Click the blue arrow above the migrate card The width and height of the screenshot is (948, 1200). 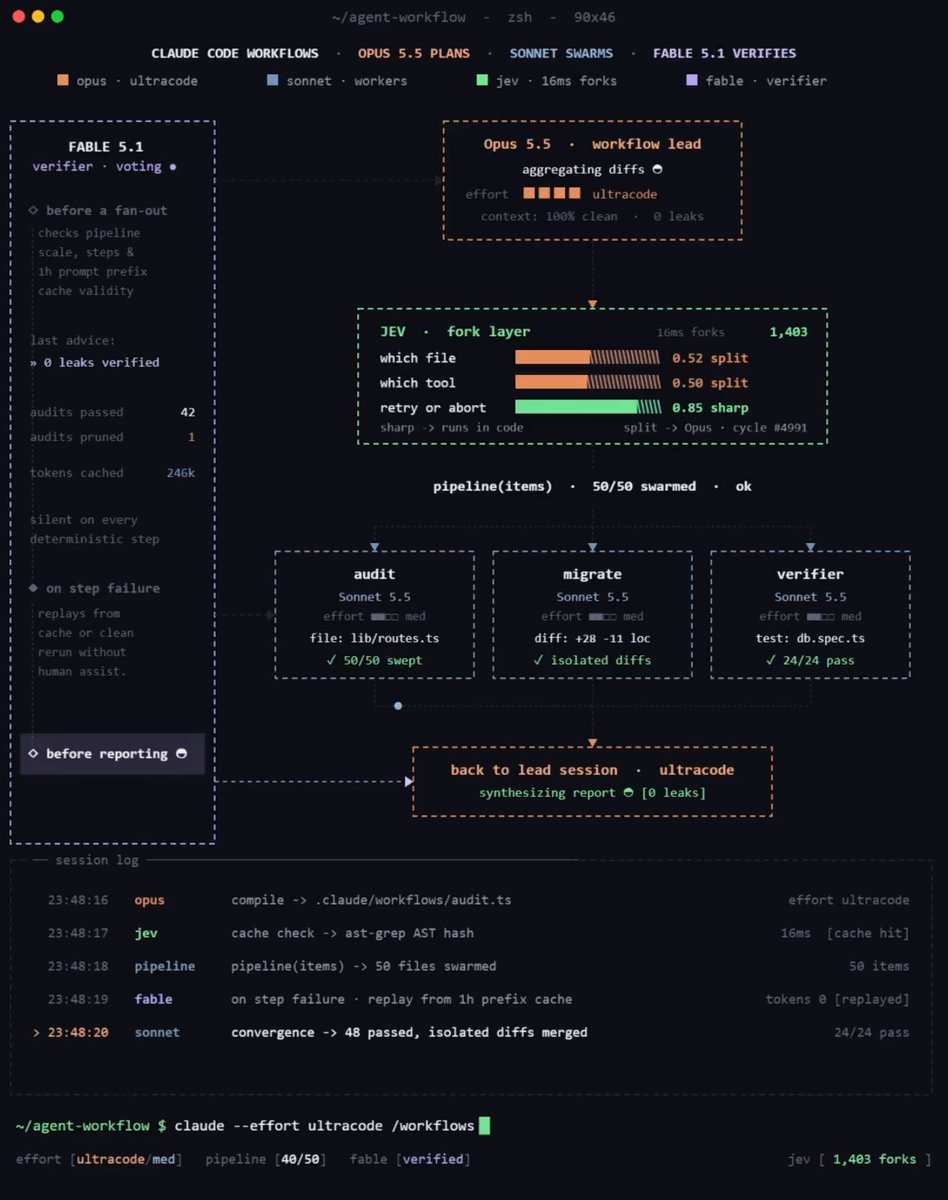pyautogui.click(x=592, y=547)
